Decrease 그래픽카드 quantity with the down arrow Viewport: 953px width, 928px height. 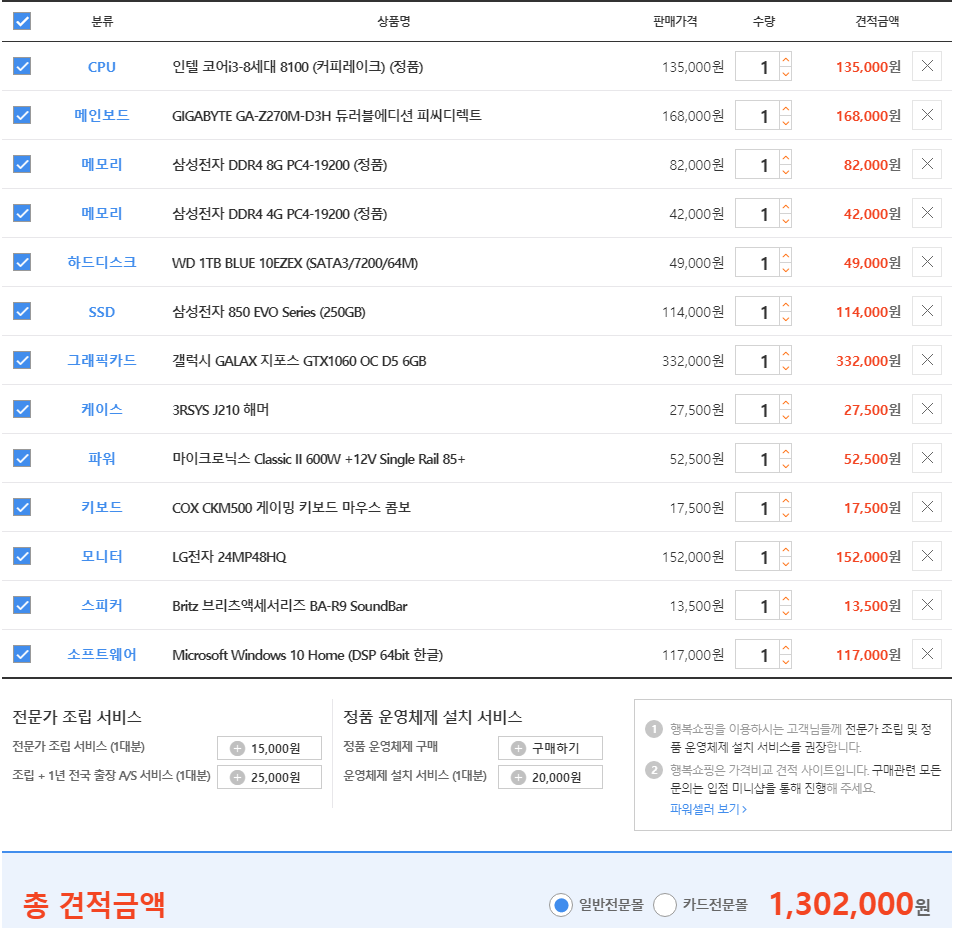click(786, 368)
